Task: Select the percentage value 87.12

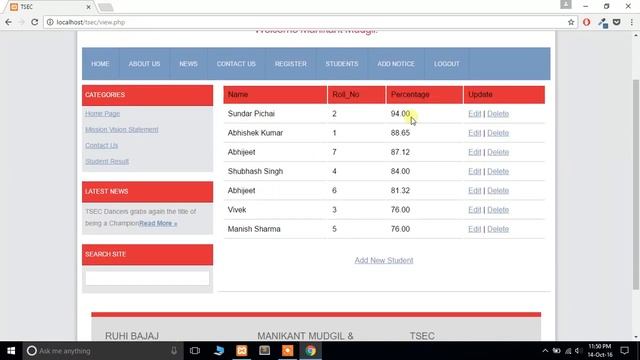Action: [400, 152]
